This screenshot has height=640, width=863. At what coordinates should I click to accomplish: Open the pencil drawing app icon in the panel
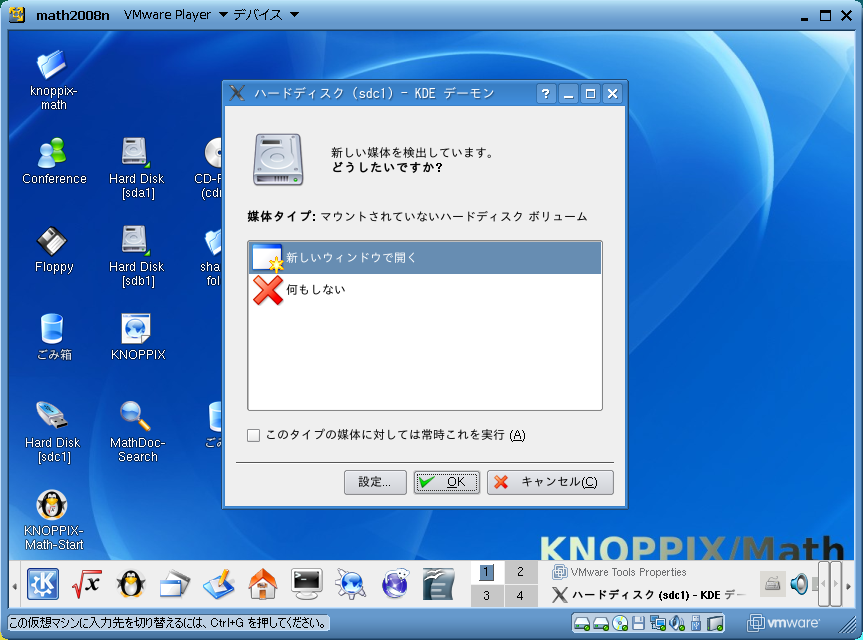click(219, 584)
